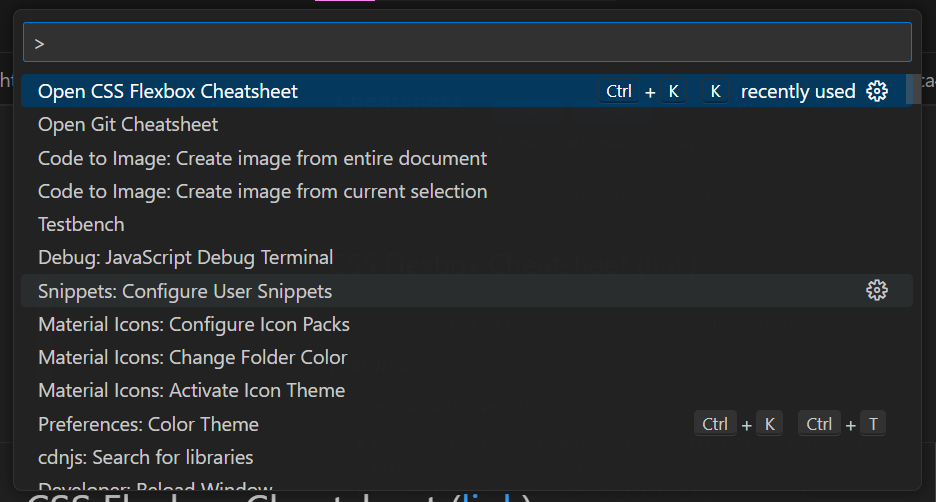Click the command palette input field
This screenshot has height=502, width=936.
point(467,43)
